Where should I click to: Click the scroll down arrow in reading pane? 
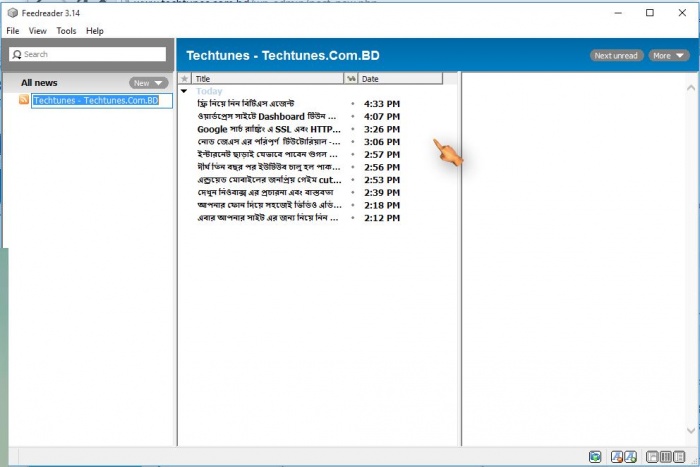691,430
